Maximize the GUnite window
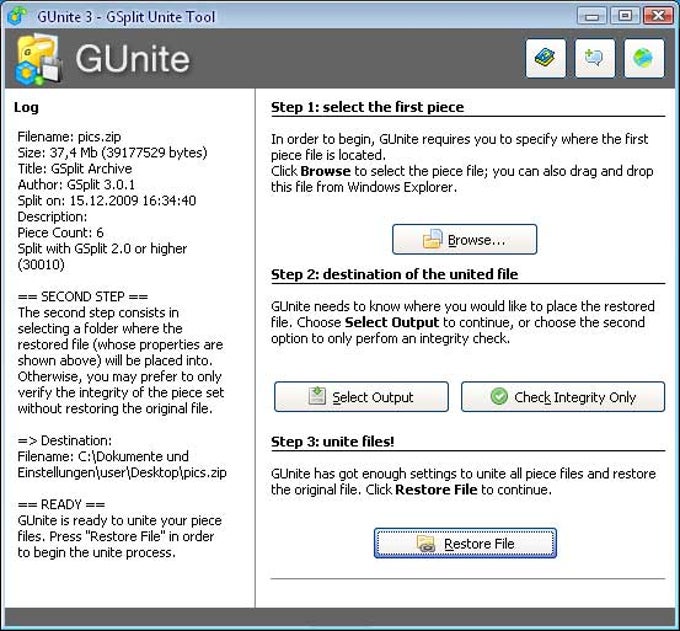Image resolution: width=680 pixels, height=631 pixels. click(x=624, y=16)
